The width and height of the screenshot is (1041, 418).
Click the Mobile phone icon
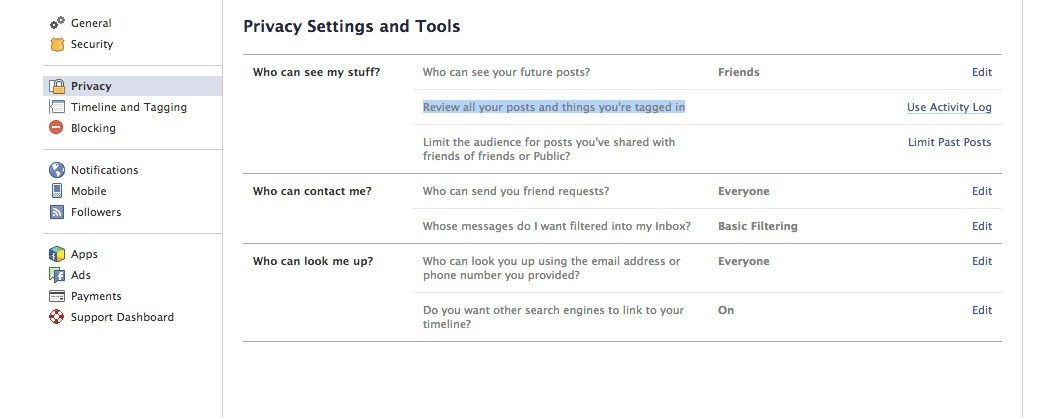tap(57, 191)
